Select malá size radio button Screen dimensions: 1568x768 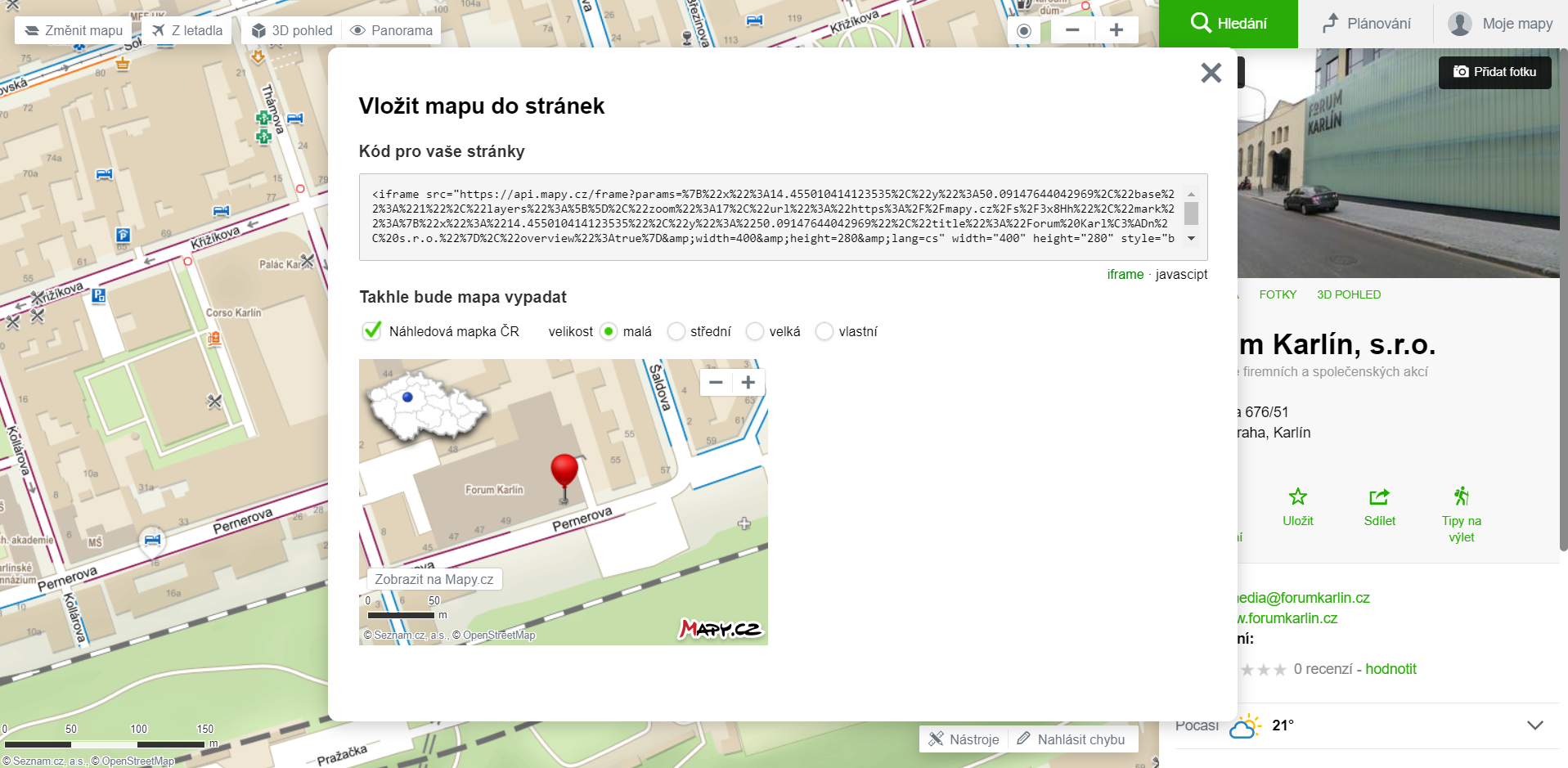coord(608,331)
